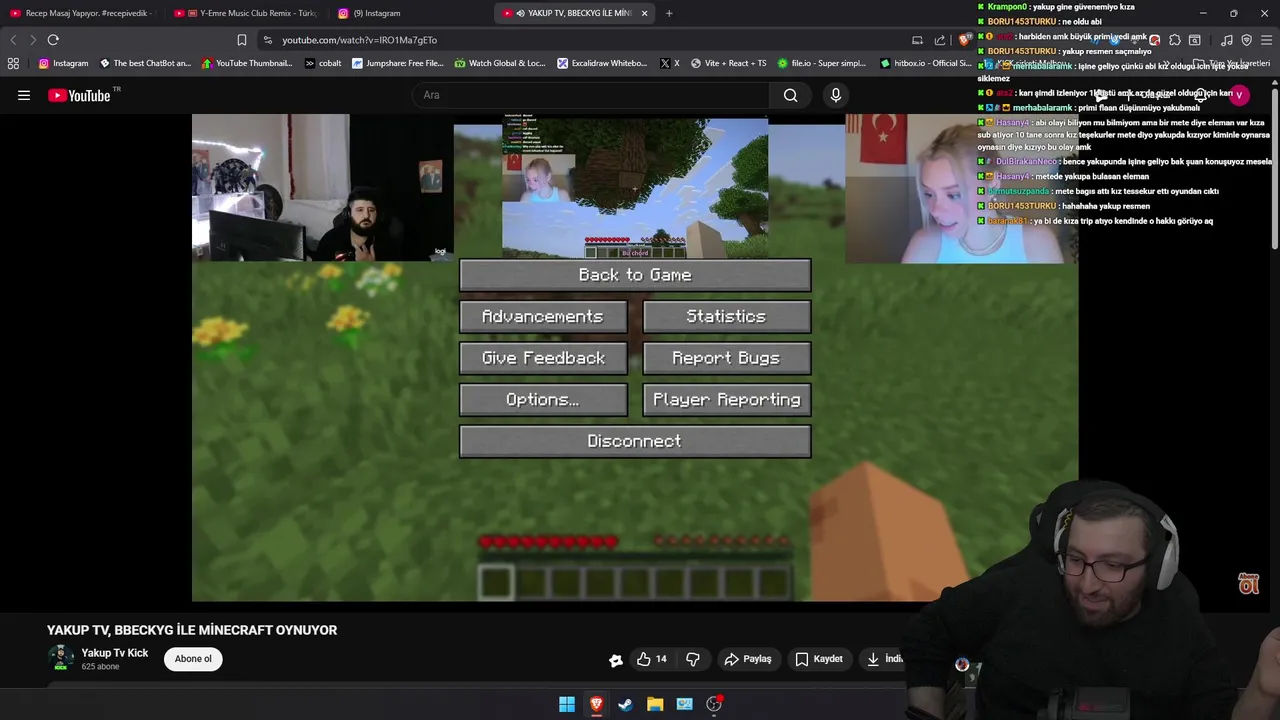1280x720 pixels.
Task: Save the video with Kaydet
Action: point(819,659)
